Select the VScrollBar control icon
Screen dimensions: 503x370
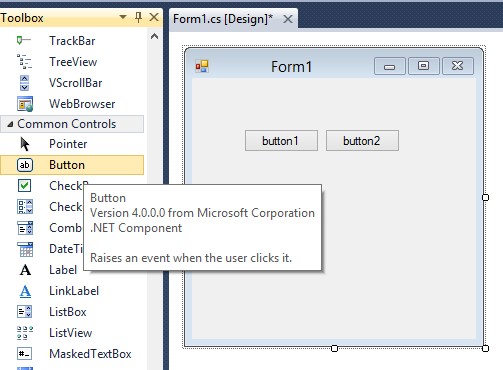24,83
